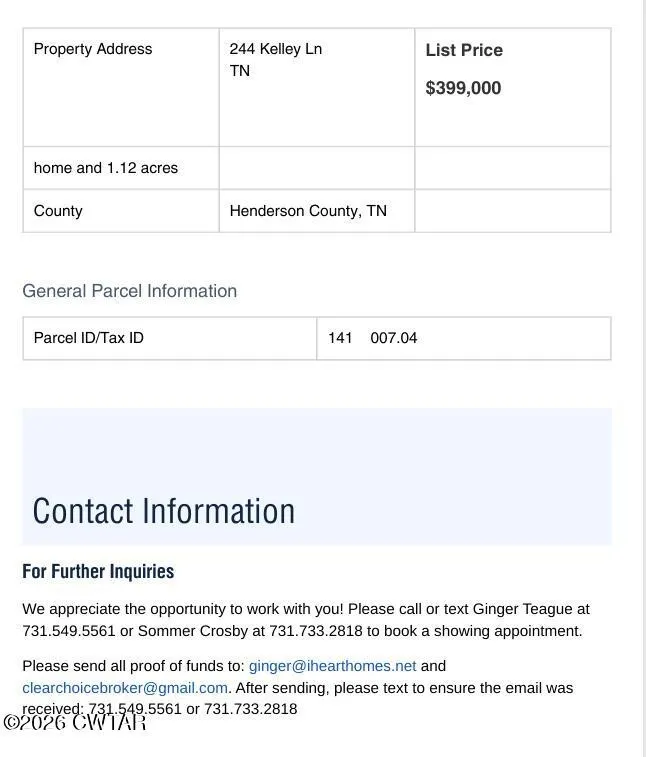The height and width of the screenshot is (757, 646).
Task: Click the "Property Address" table cell
Action: click(93, 49)
